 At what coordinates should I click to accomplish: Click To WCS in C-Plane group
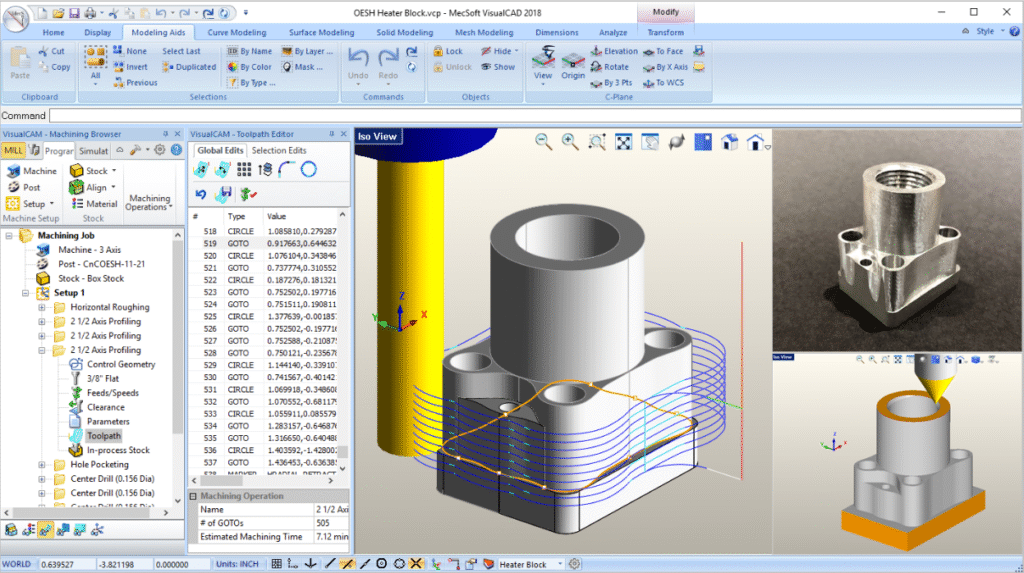(x=664, y=82)
